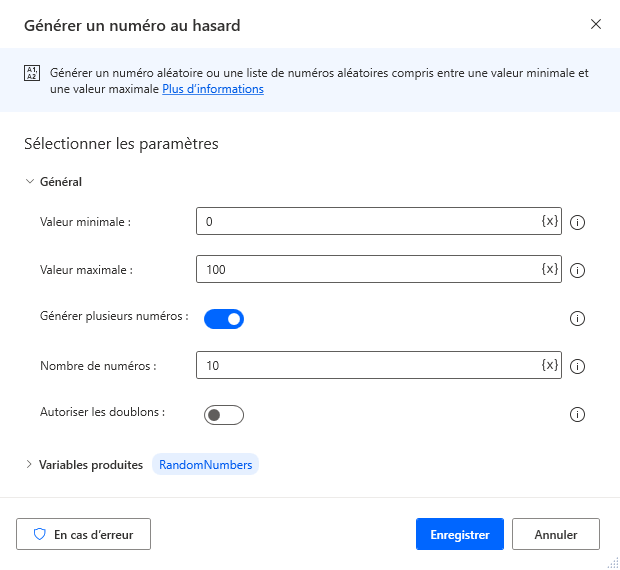This screenshot has height=570, width=620.
Task: Click Annuler button
Action: click(556, 534)
